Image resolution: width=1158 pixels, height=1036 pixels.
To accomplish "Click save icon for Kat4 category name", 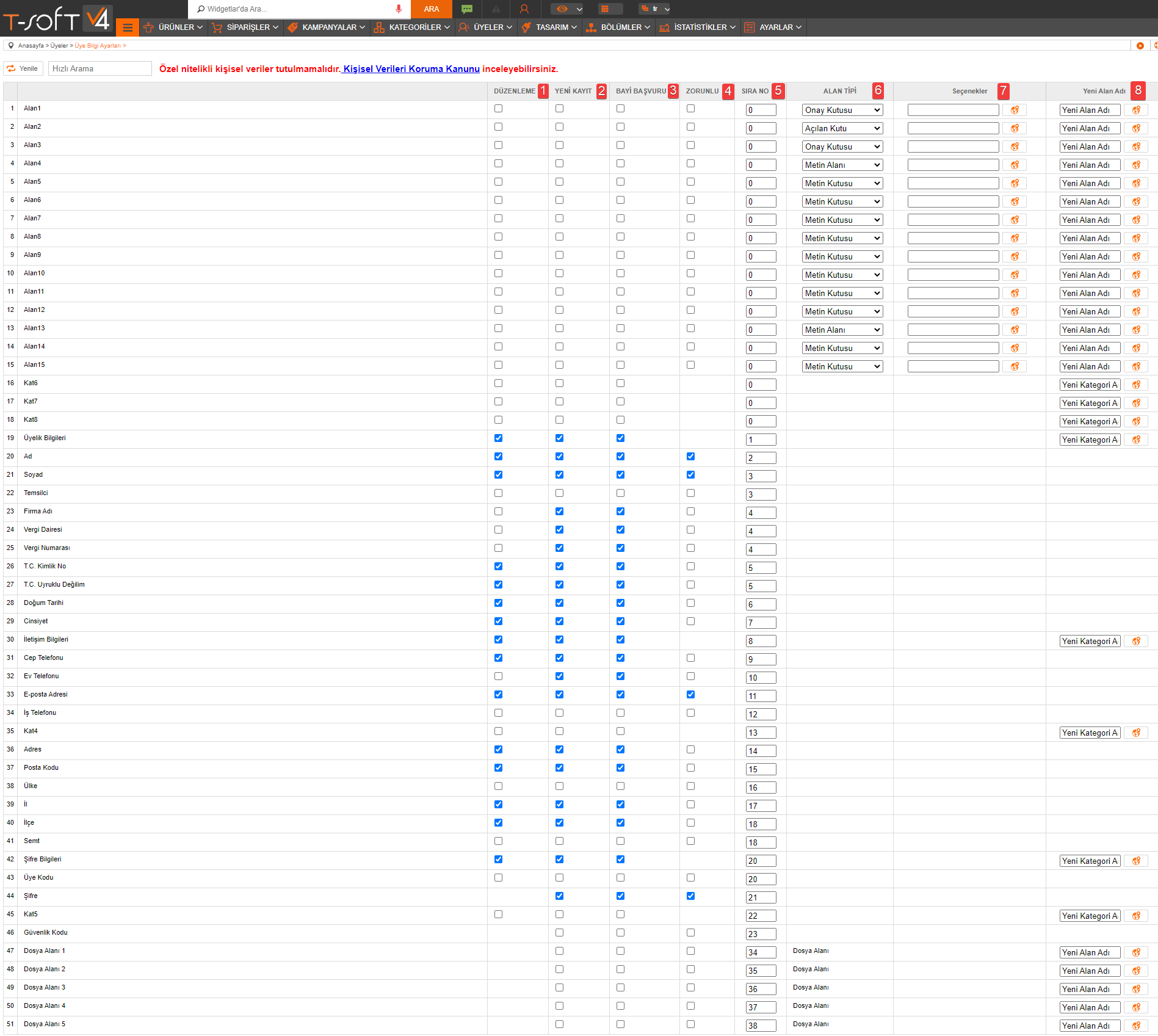I will point(1136,733).
